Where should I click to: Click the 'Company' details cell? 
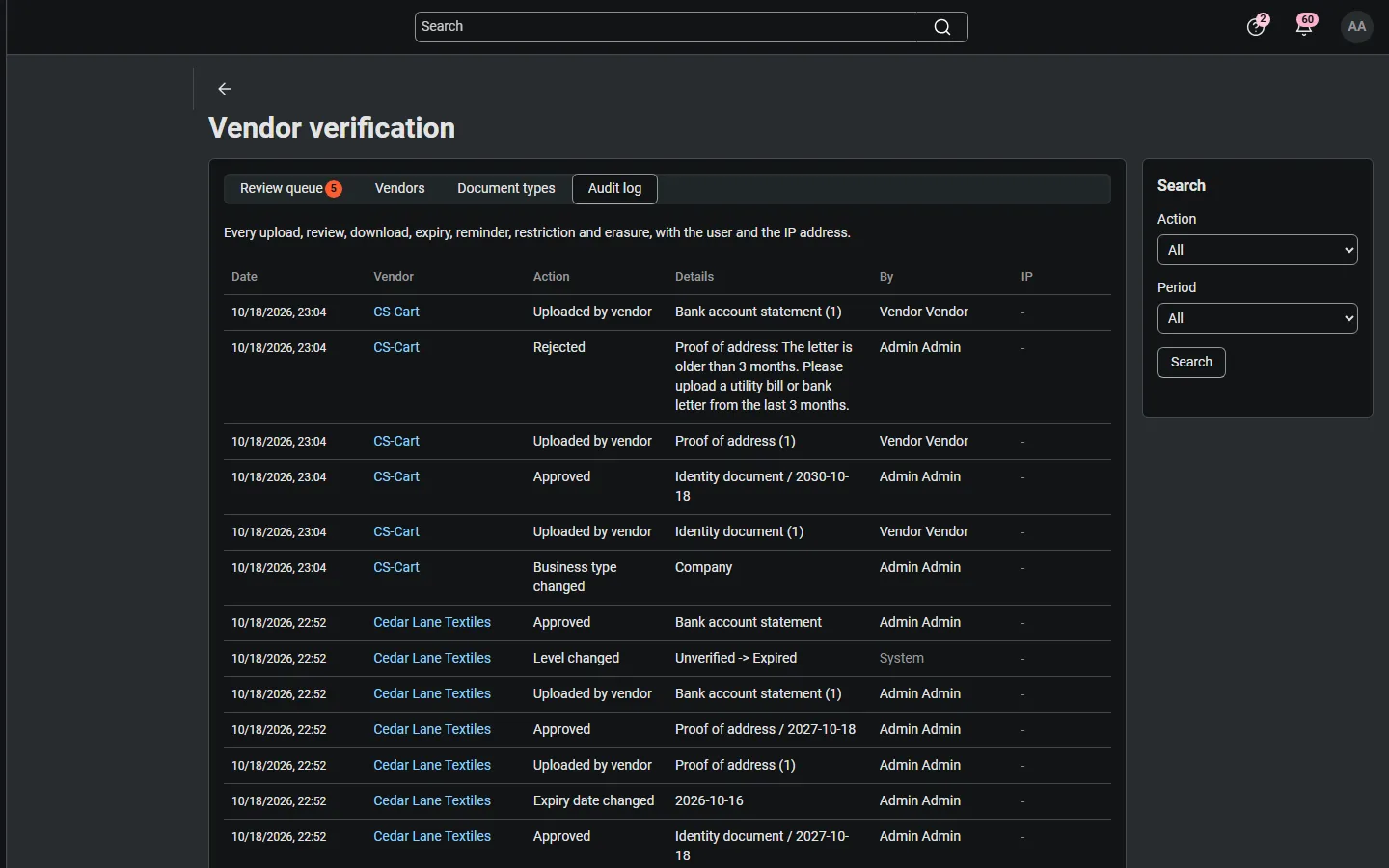[x=704, y=567]
